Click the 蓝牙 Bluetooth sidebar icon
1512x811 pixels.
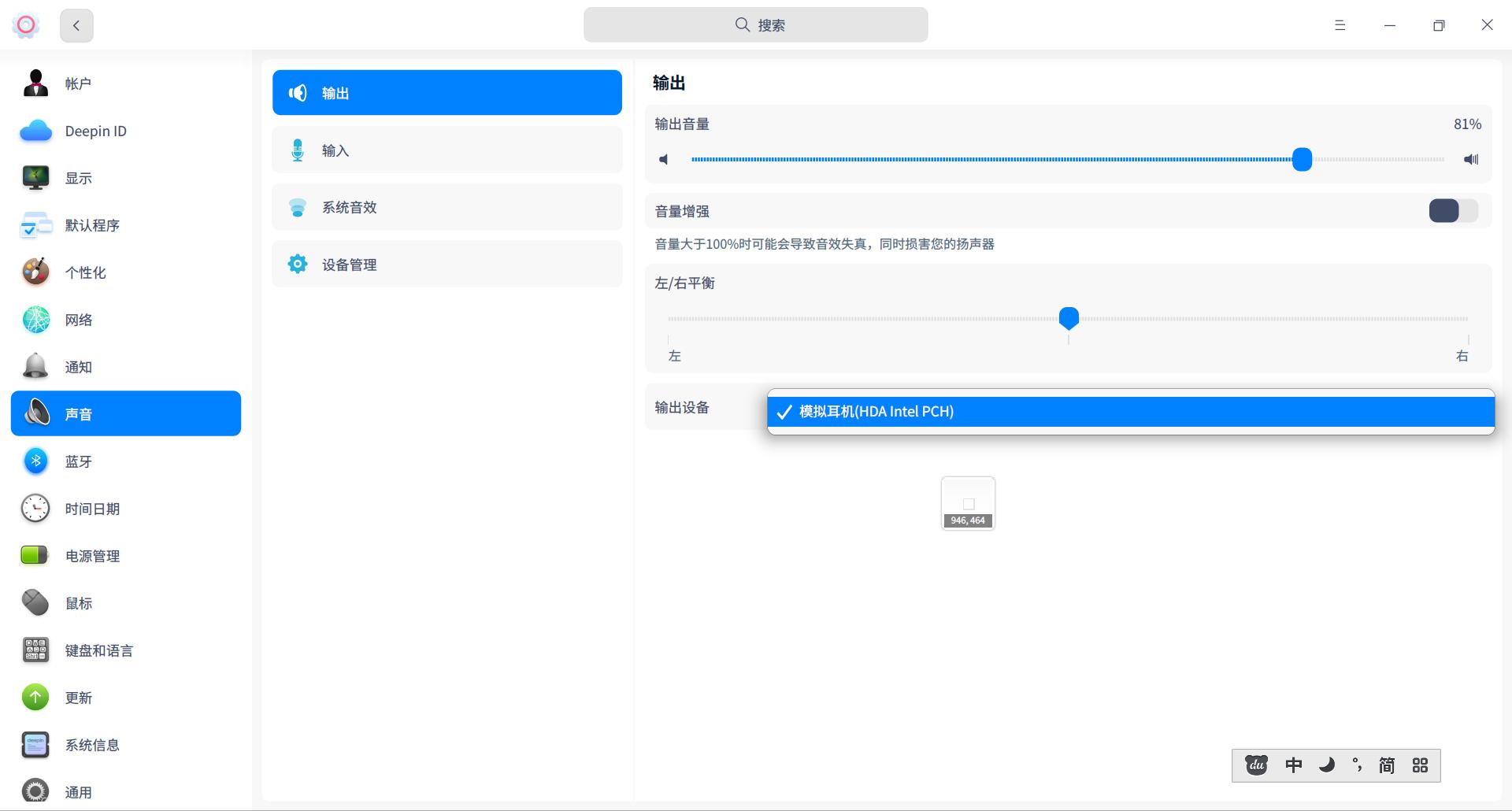[x=35, y=461]
